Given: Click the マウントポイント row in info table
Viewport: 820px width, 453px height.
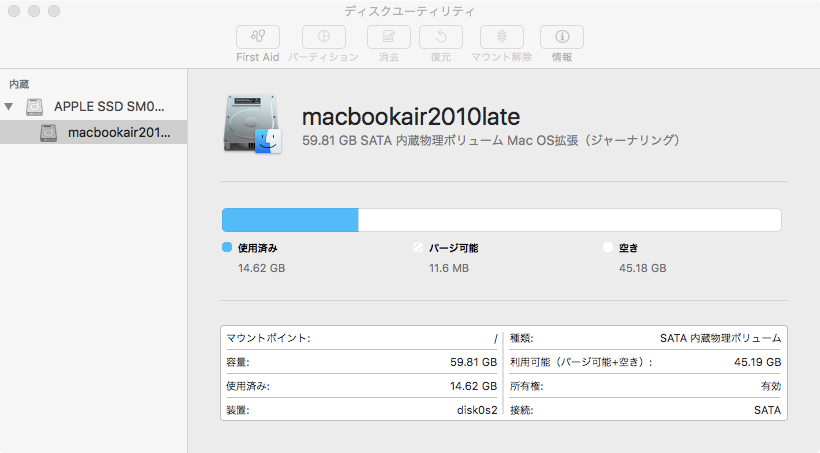Looking at the screenshot, I should coord(362,338).
